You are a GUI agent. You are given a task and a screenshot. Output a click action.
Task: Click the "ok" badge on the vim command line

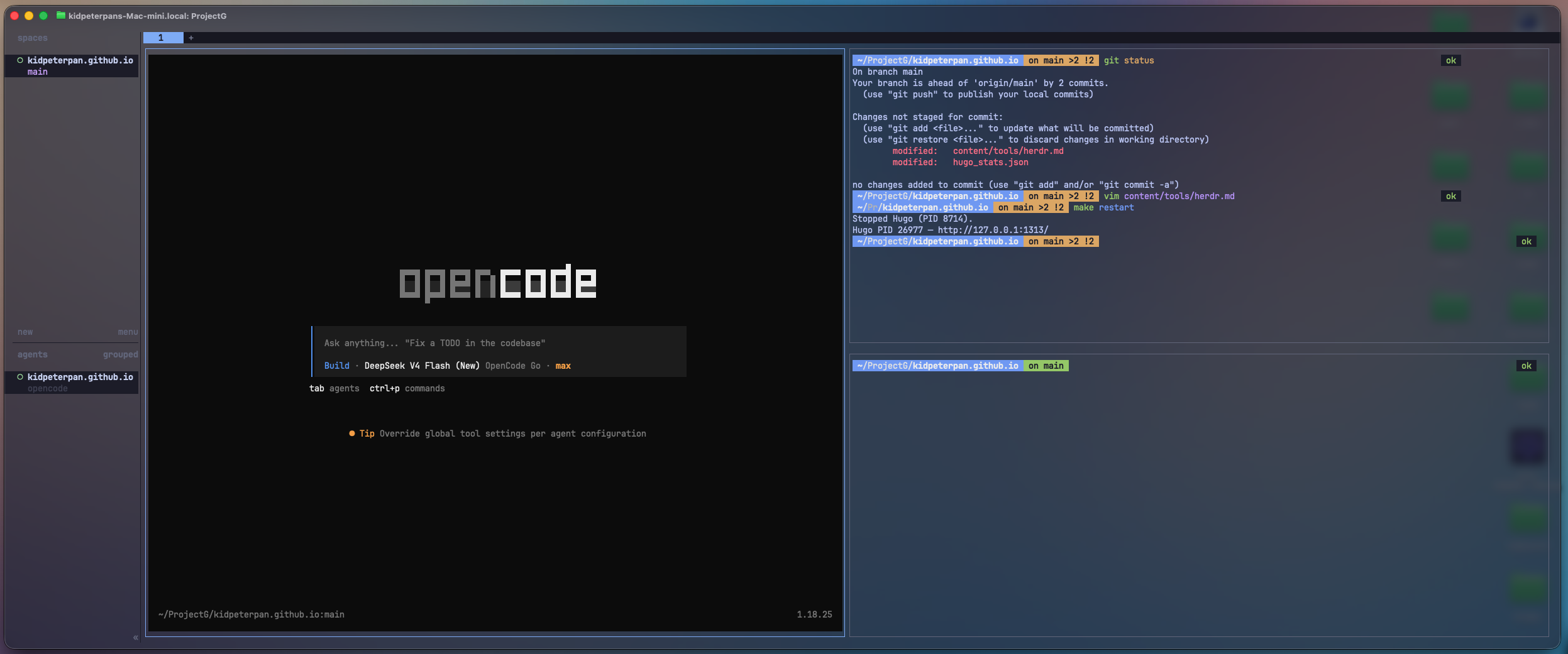click(1451, 196)
